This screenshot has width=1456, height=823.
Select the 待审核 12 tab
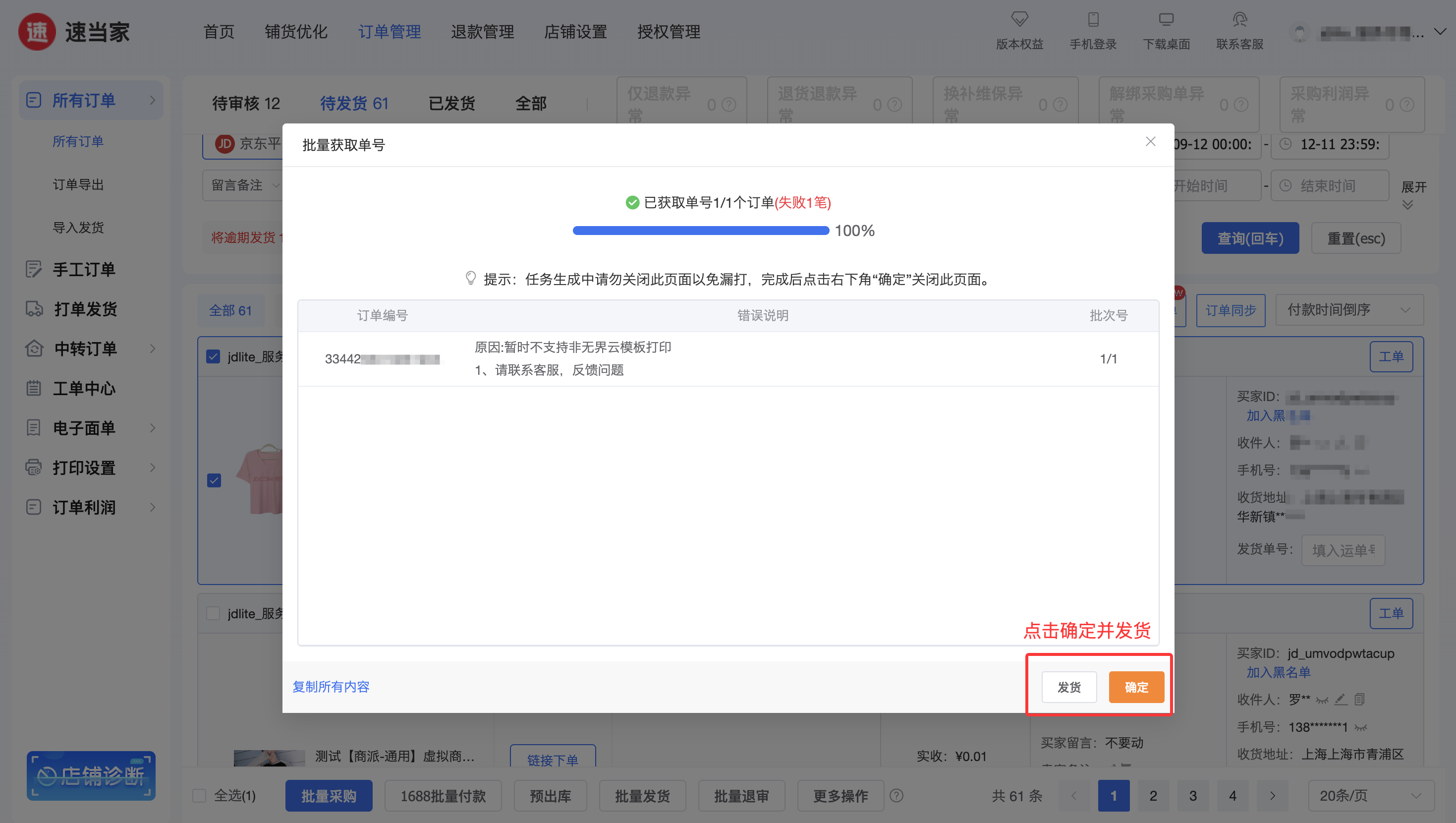(246, 104)
